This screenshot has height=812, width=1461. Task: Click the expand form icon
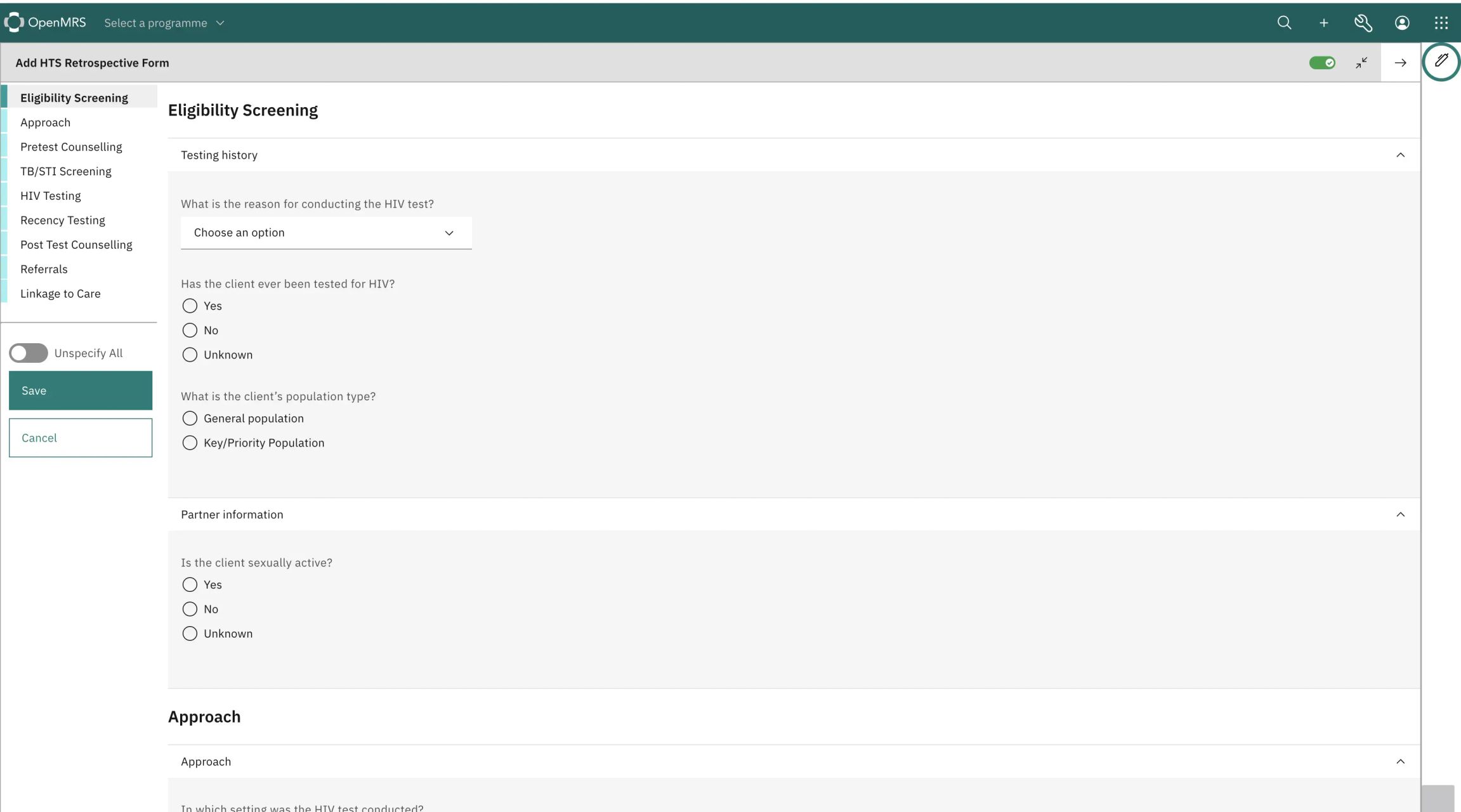click(x=1361, y=62)
